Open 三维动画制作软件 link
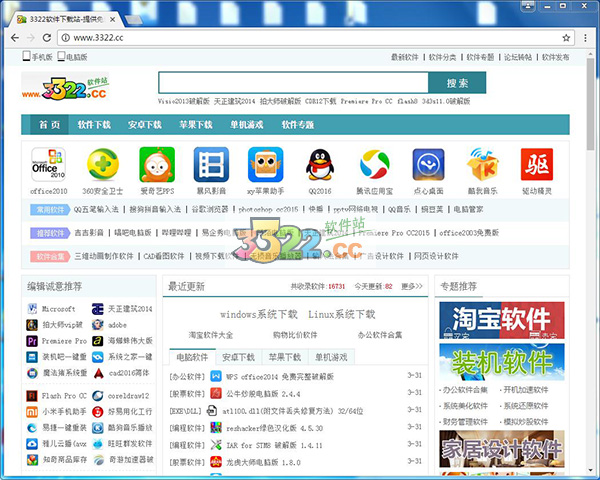 tap(104, 256)
